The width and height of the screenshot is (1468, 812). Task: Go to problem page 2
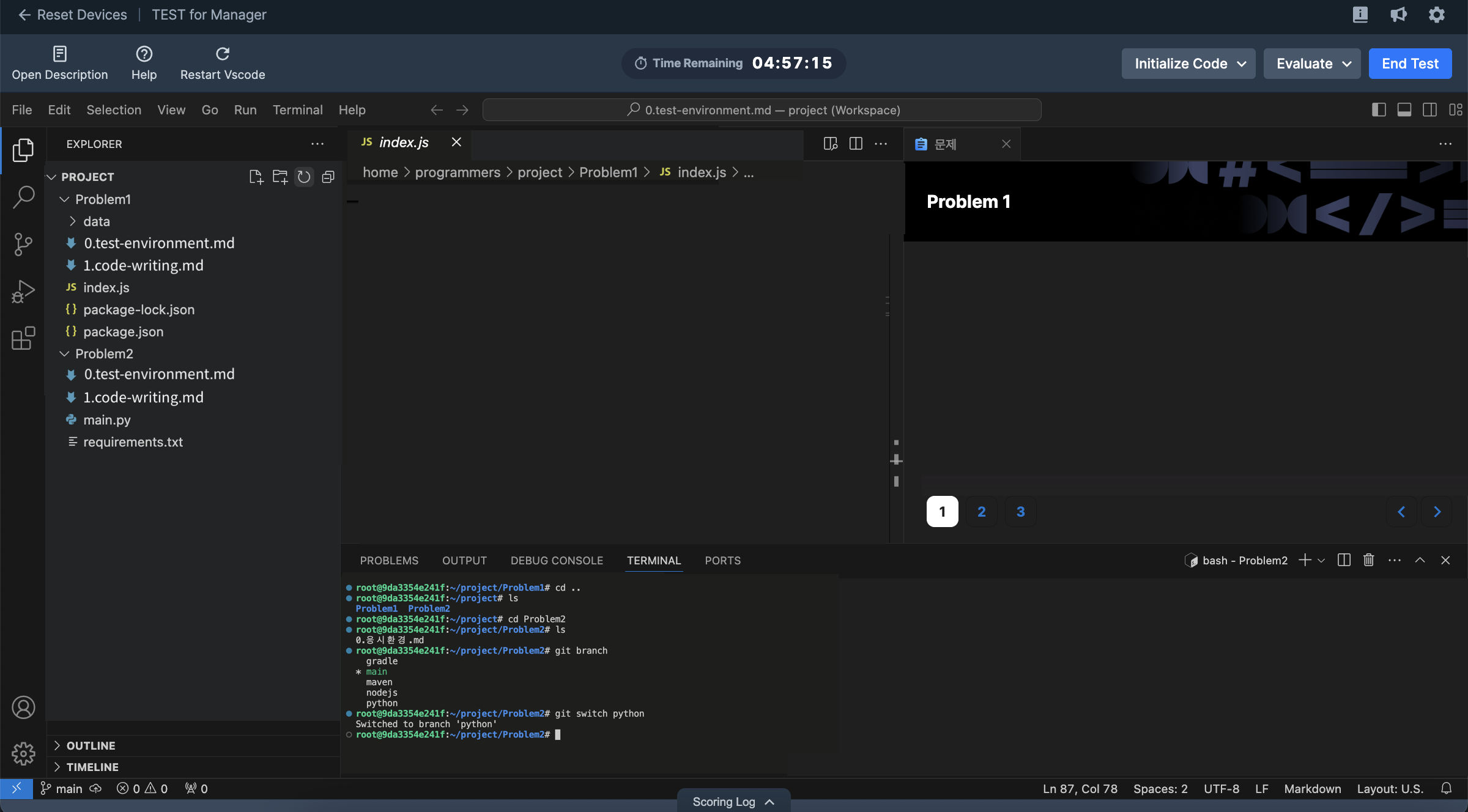981,512
